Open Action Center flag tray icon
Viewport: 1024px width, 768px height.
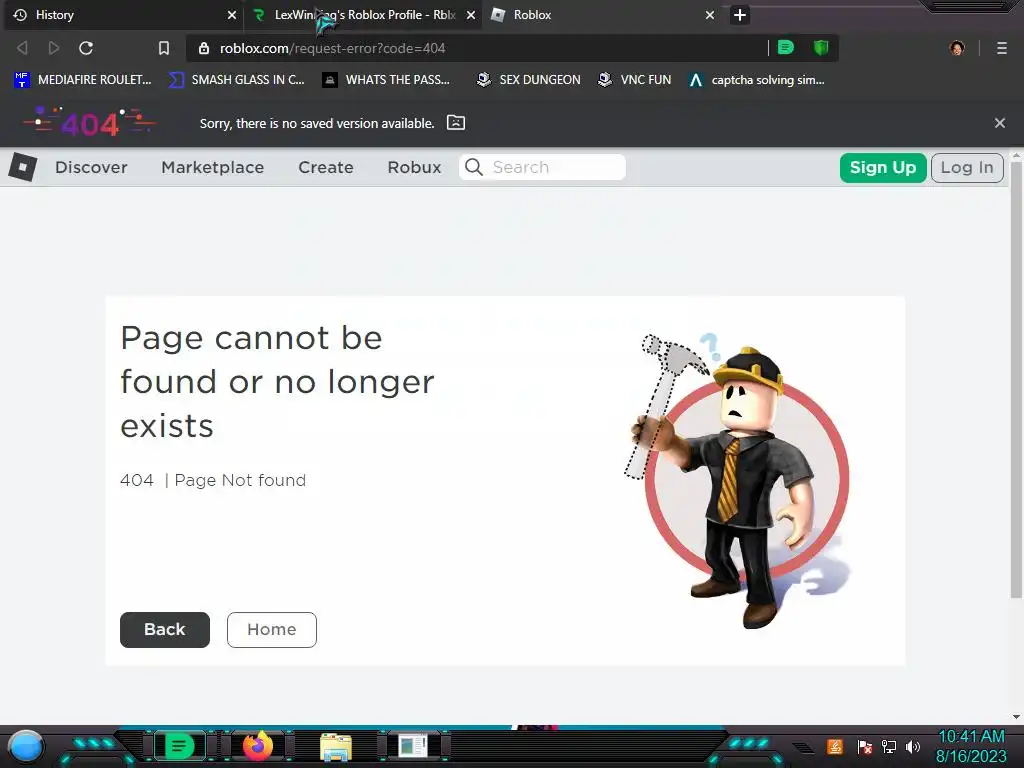[865, 746]
